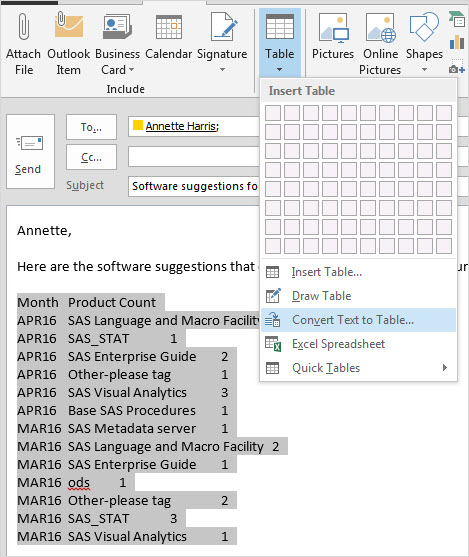Click the 'MAR16 SAS Metadata server 1' row
Image resolution: width=469 pixels, height=557 pixels.
(123, 429)
